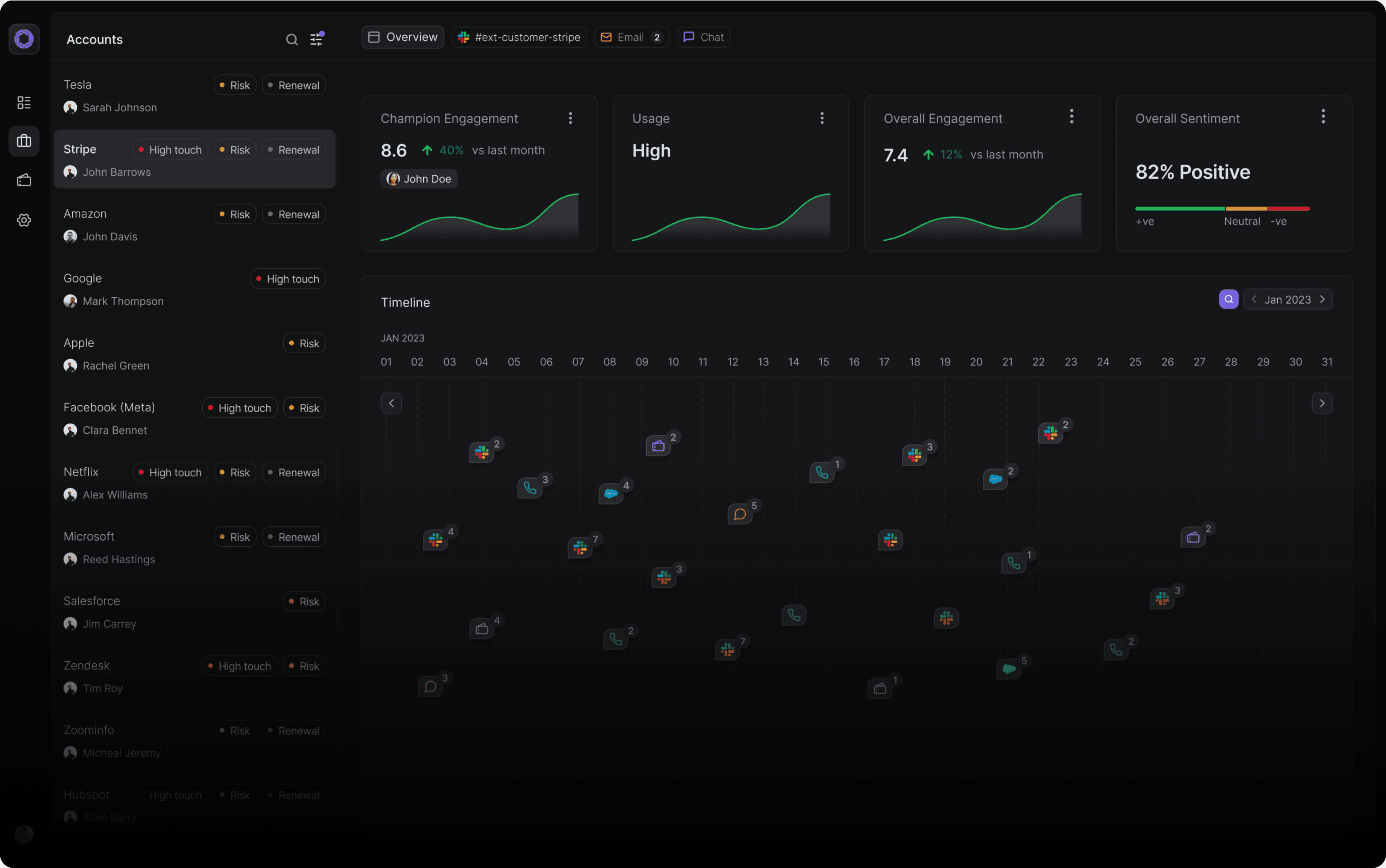Image resolution: width=1386 pixels, height=868 pixels.
Task: Open the accounts filter sliders icon
Action: coord(316,39)
